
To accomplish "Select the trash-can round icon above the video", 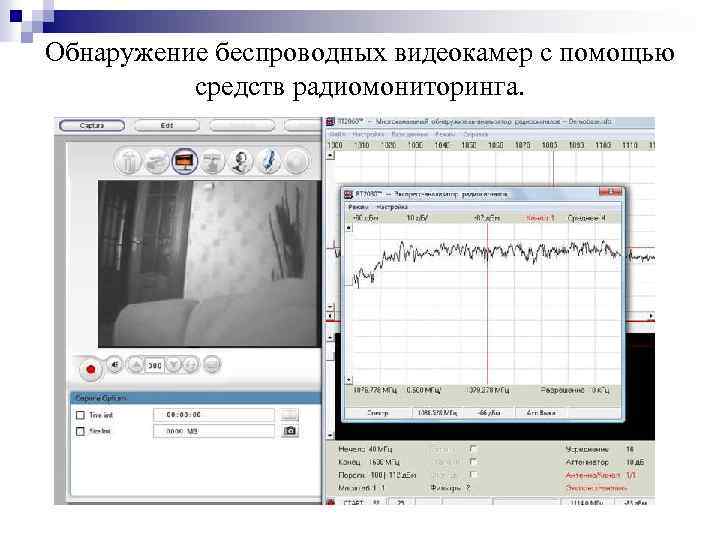I will [x=128, y=161].
